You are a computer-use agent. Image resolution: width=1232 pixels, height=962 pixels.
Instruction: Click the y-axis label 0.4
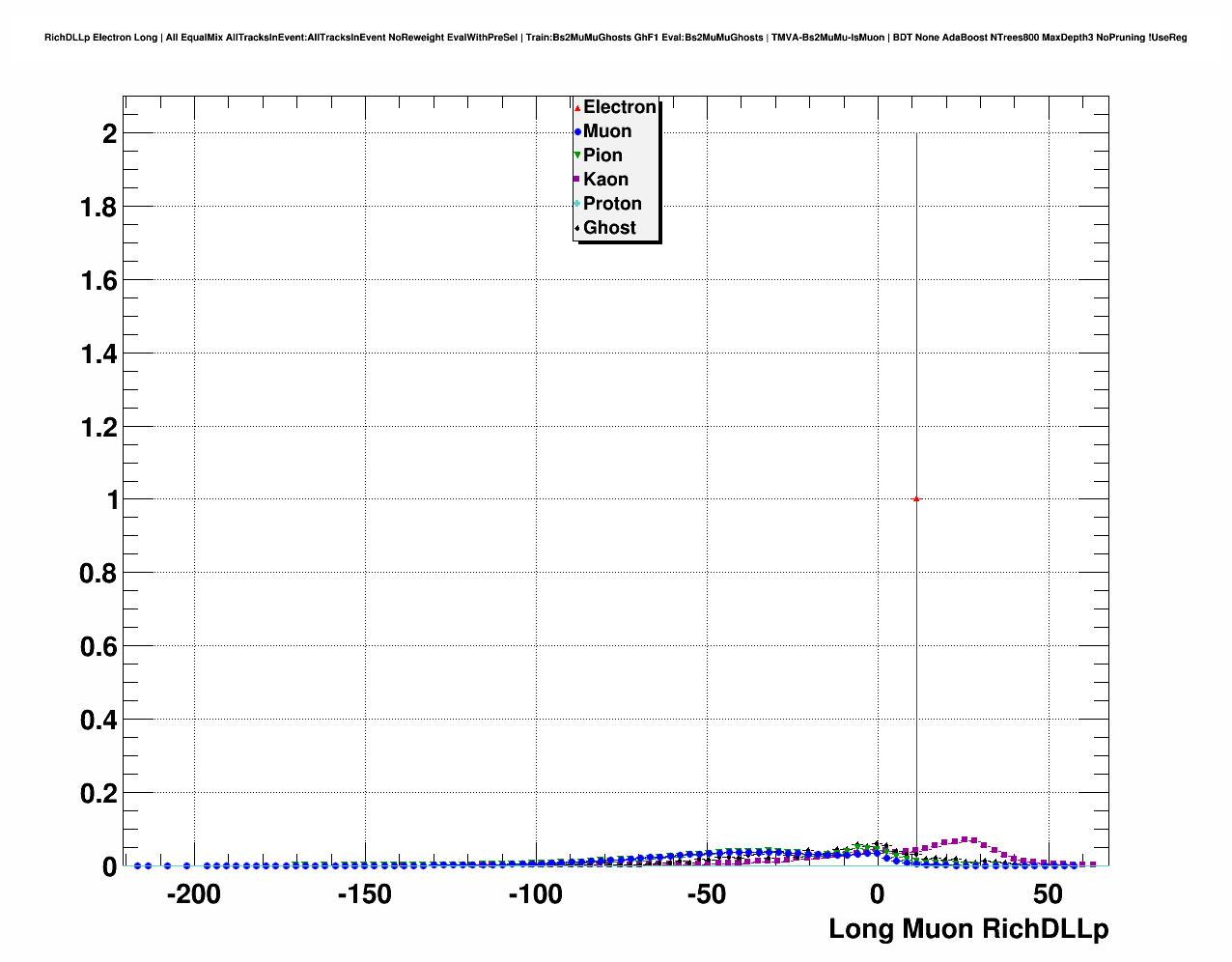[x=98, y=721]
